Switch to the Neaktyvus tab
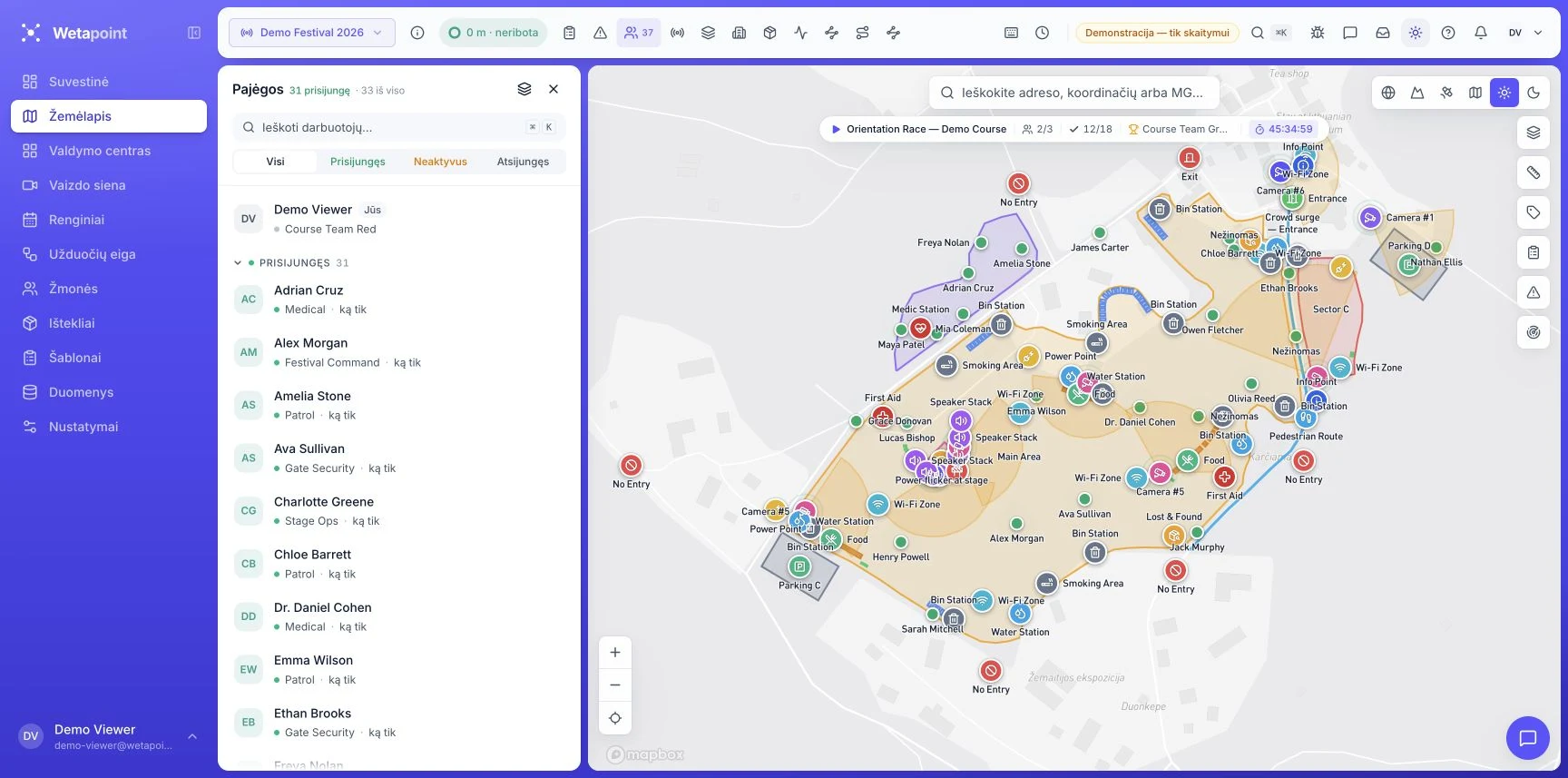 (440, 162)
